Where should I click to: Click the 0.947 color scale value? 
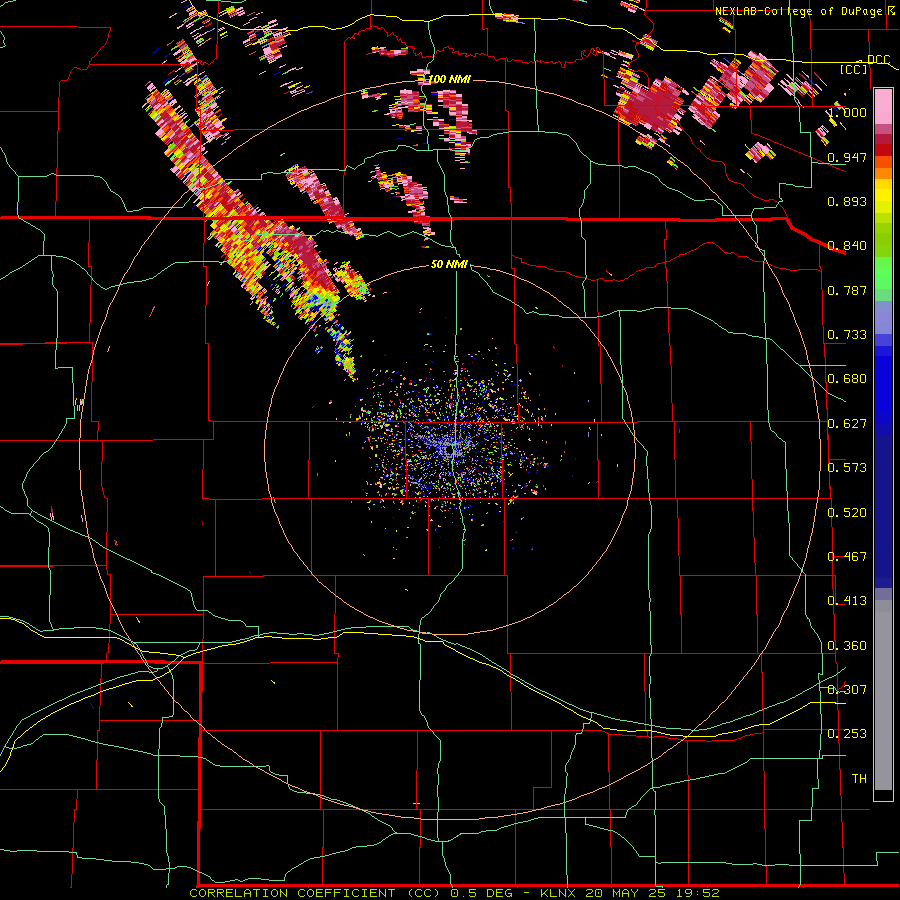click(847, 157)
